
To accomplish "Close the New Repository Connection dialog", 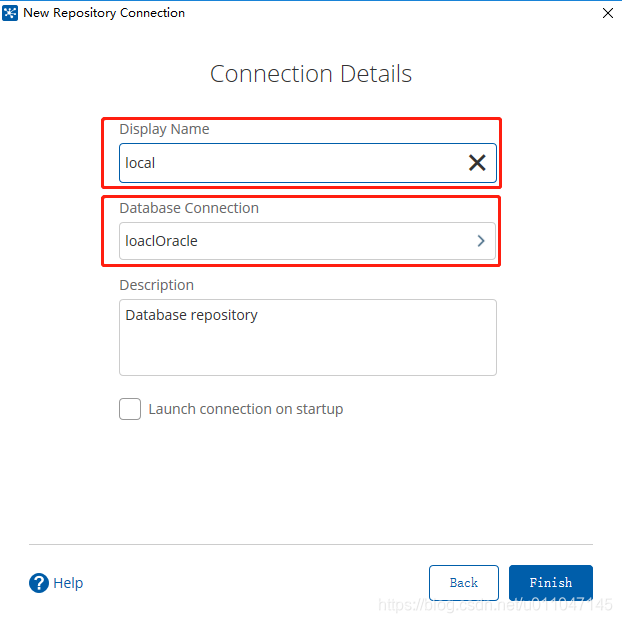I will pyautogui.click(x=608, y=13).
